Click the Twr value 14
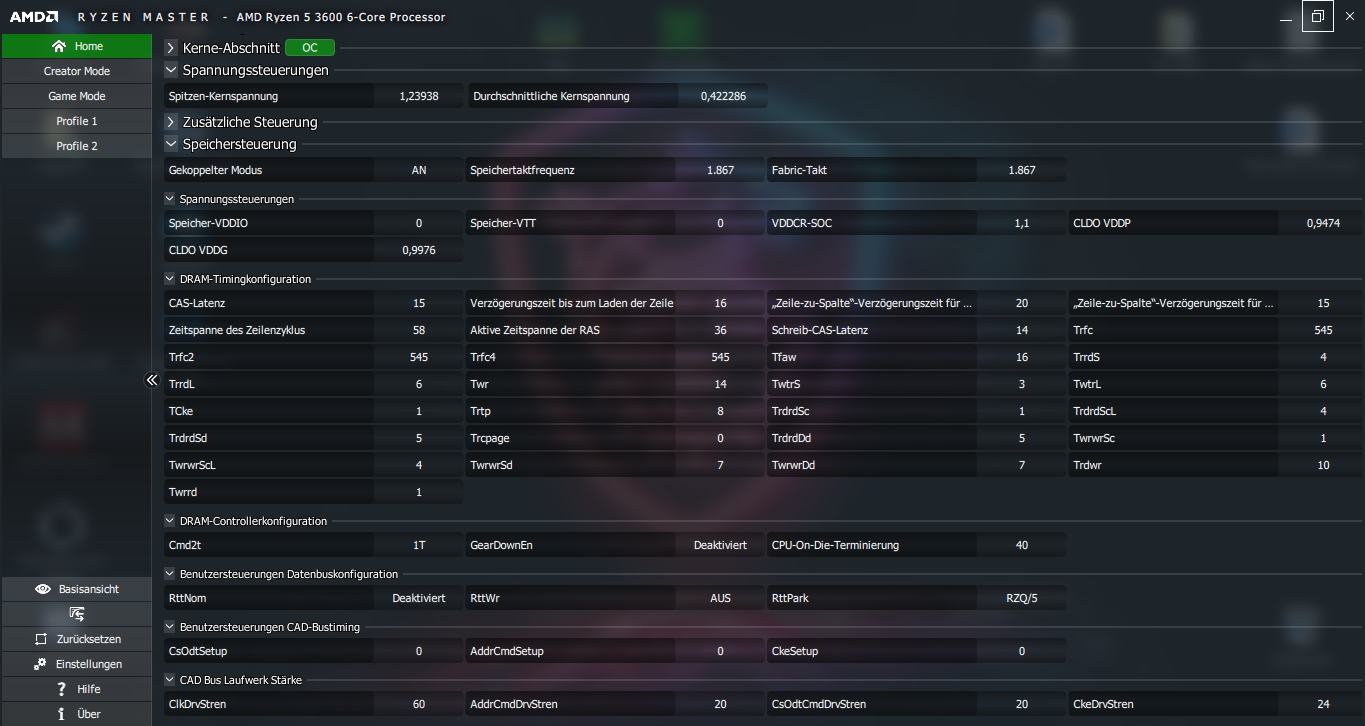Screen dimensions: 1365x726 click(x=720, y=384)
